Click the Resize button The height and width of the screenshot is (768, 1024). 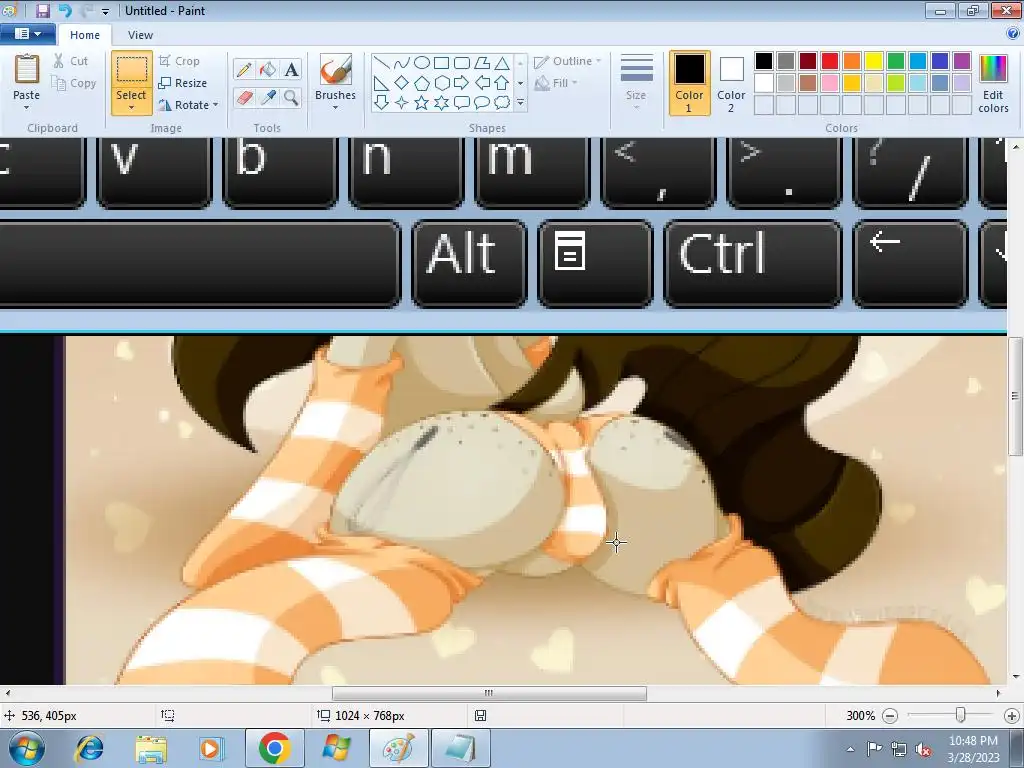pyautogui.click(x=183, y=83)
